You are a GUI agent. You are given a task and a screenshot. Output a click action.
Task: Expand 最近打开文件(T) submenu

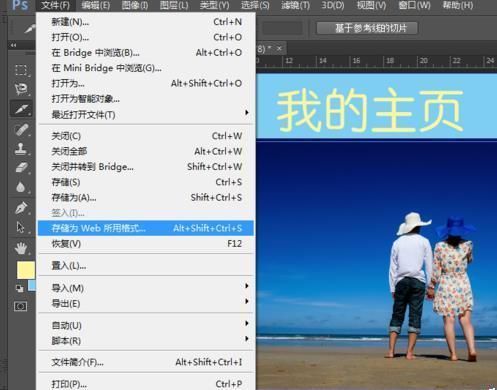point(146,114)
